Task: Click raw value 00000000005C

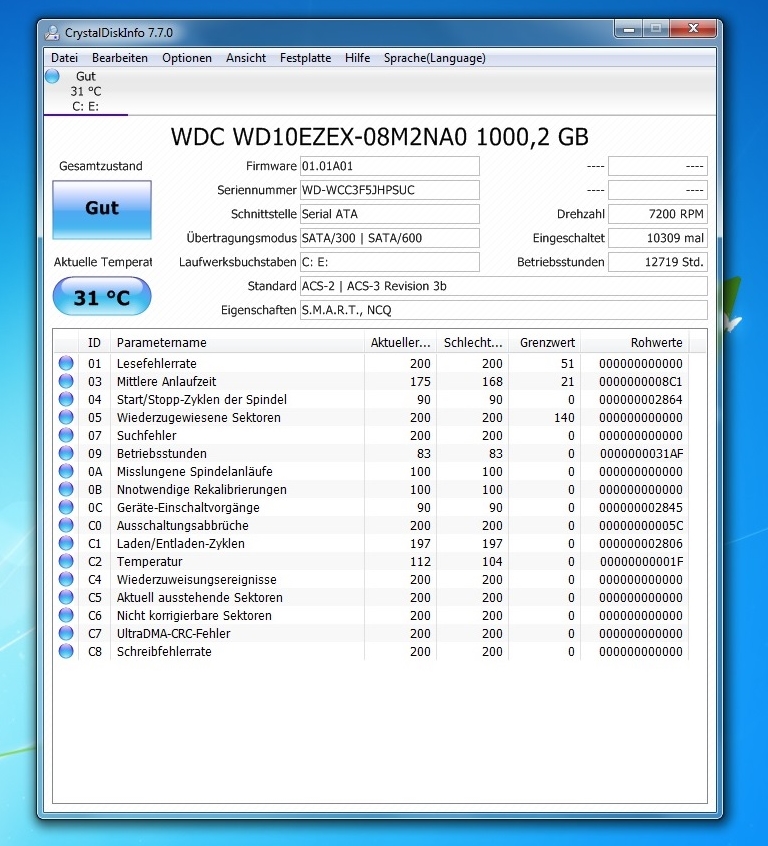Action: [641, 526]
